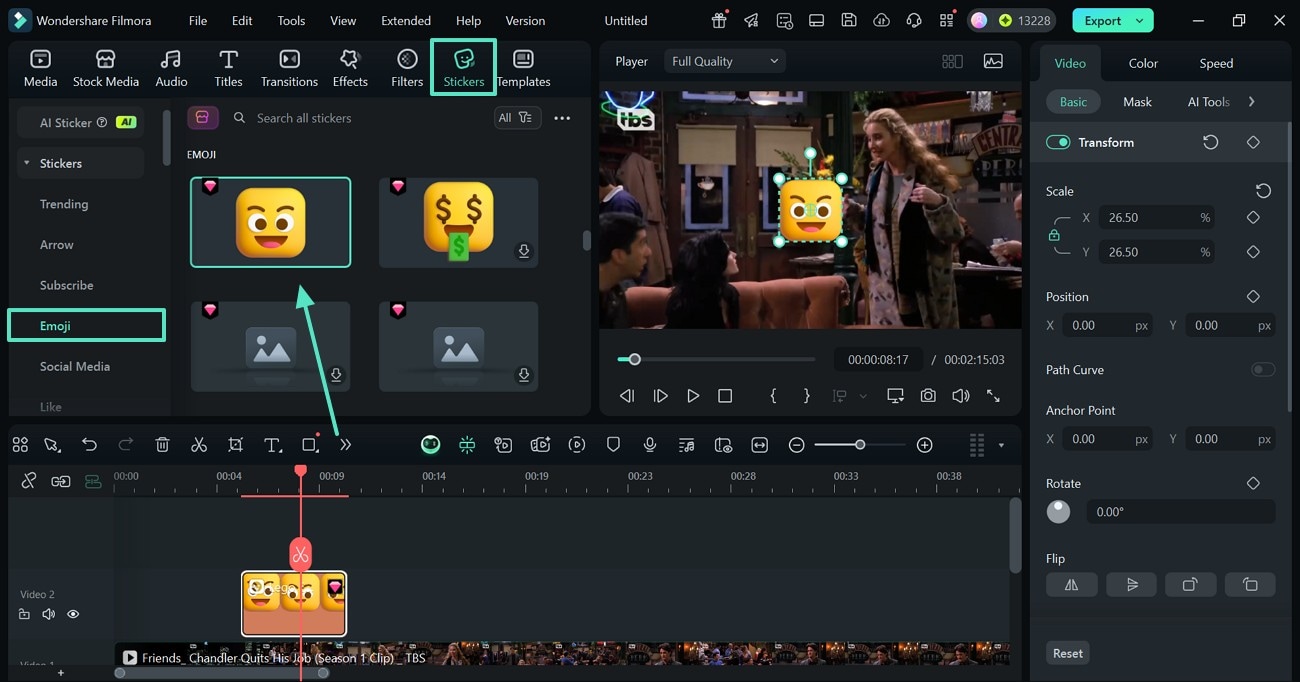Open the Mask tab

(1136, 101)
